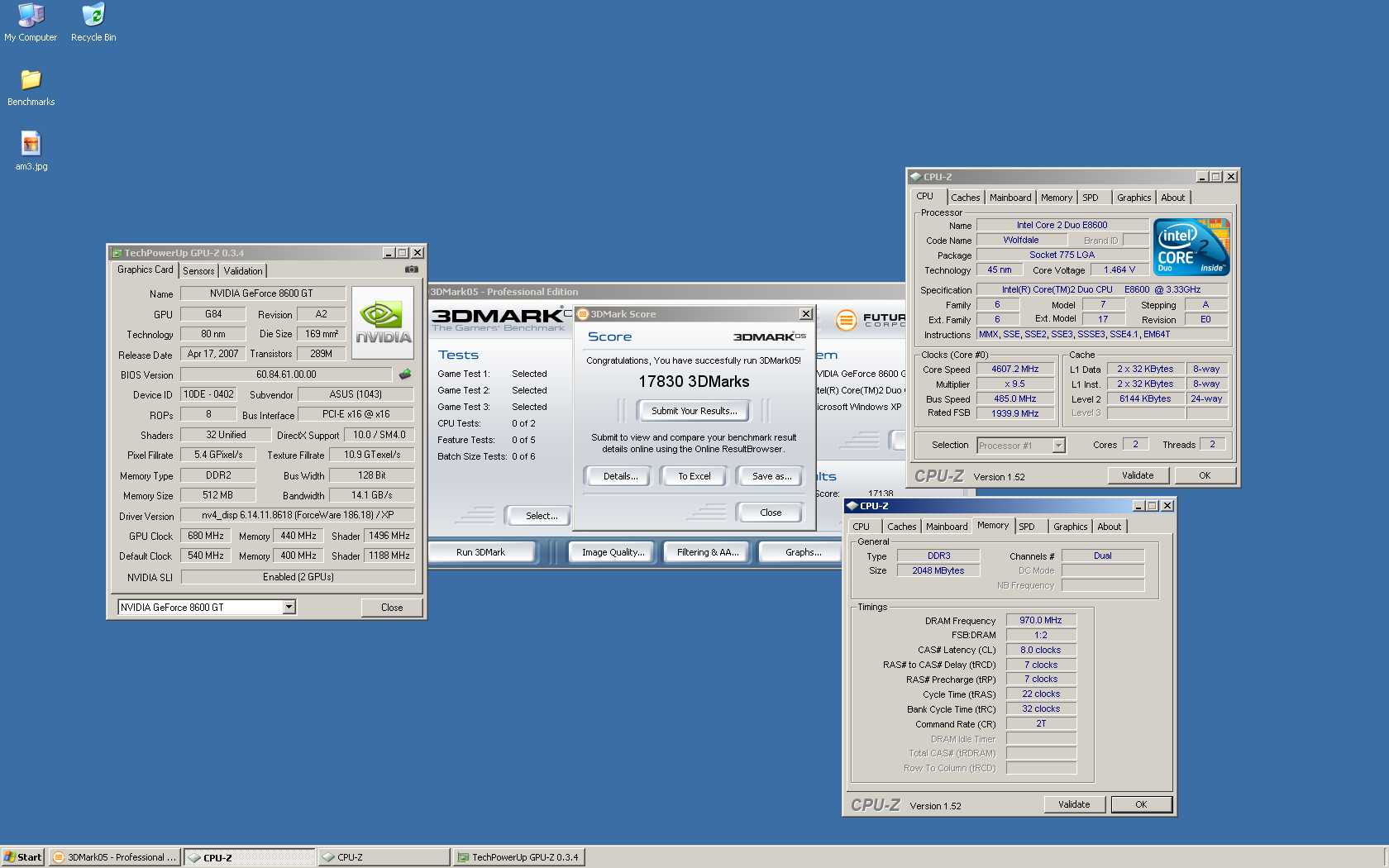
Task: Click the NVIDIA SLI Enabled (2 GPUs) field
Action: [x=298, y=577]
